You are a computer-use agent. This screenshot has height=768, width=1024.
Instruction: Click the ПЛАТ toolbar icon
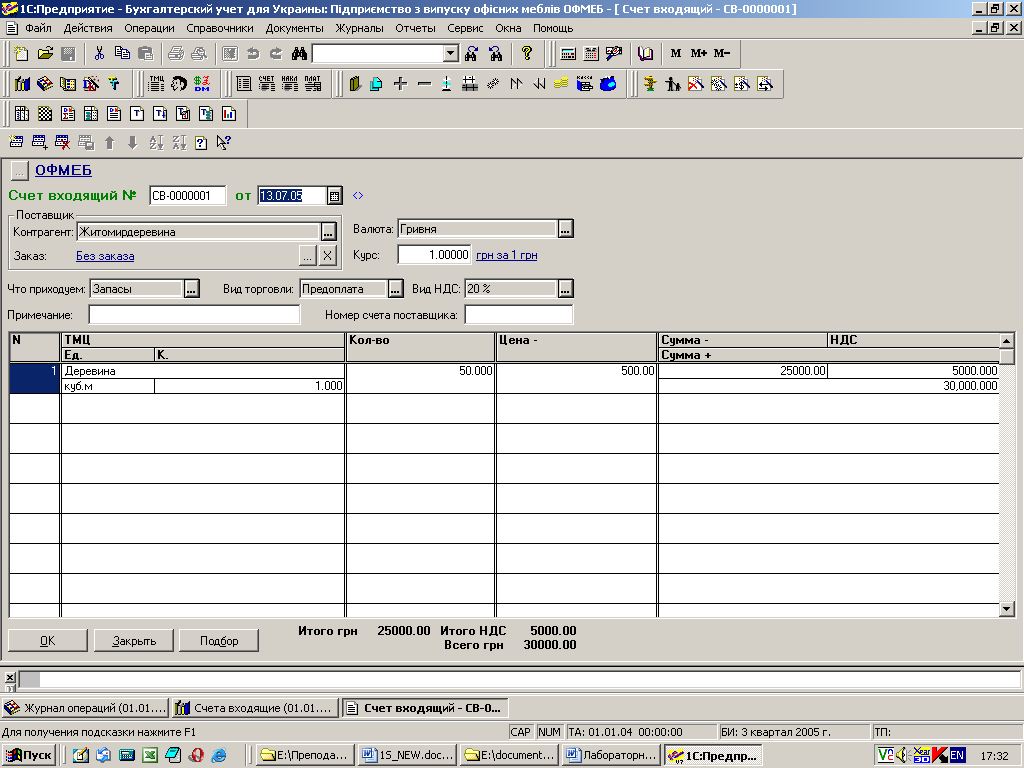point(313,84)
